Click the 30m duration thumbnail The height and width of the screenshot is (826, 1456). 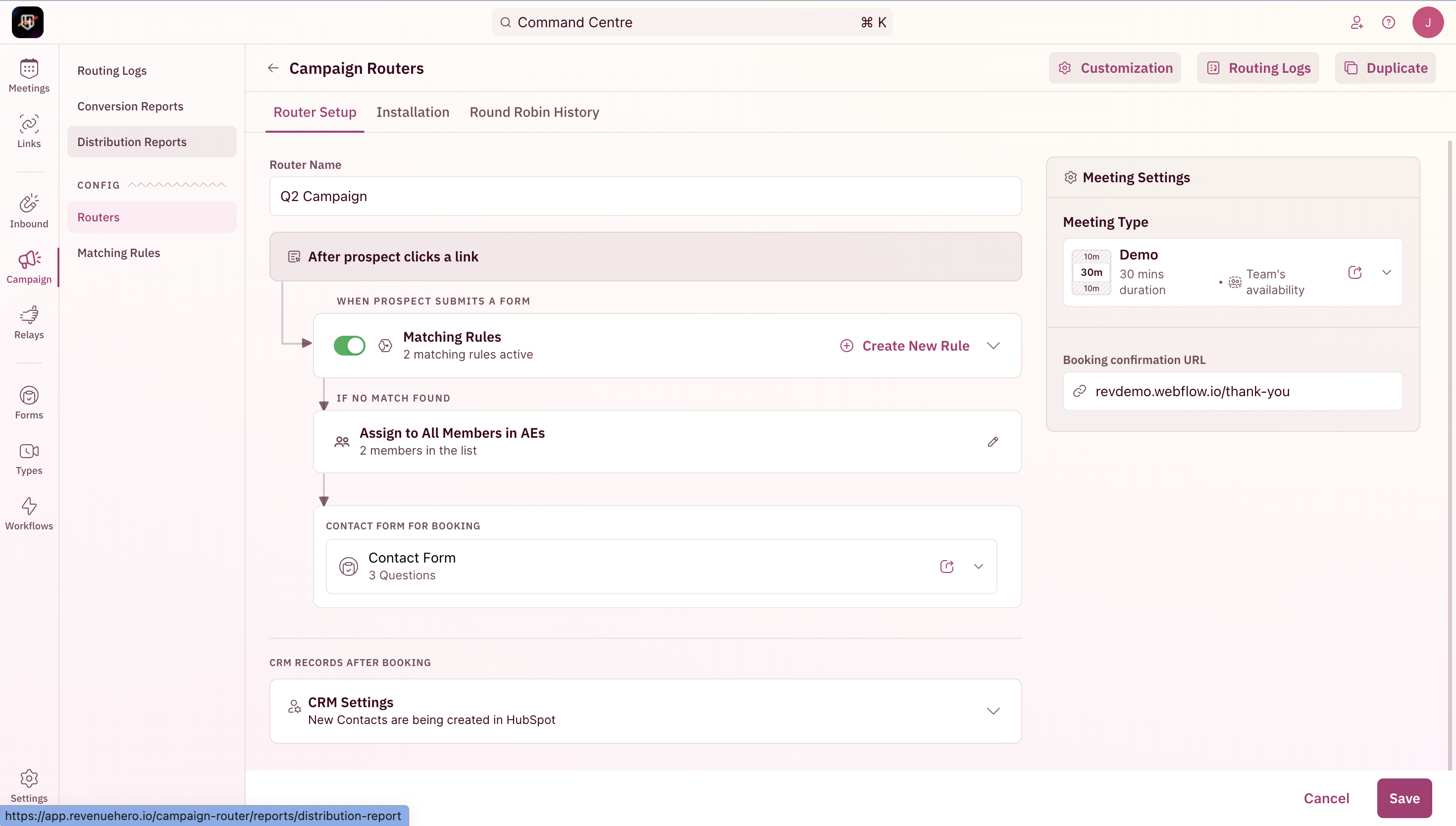coord(1092,272)
